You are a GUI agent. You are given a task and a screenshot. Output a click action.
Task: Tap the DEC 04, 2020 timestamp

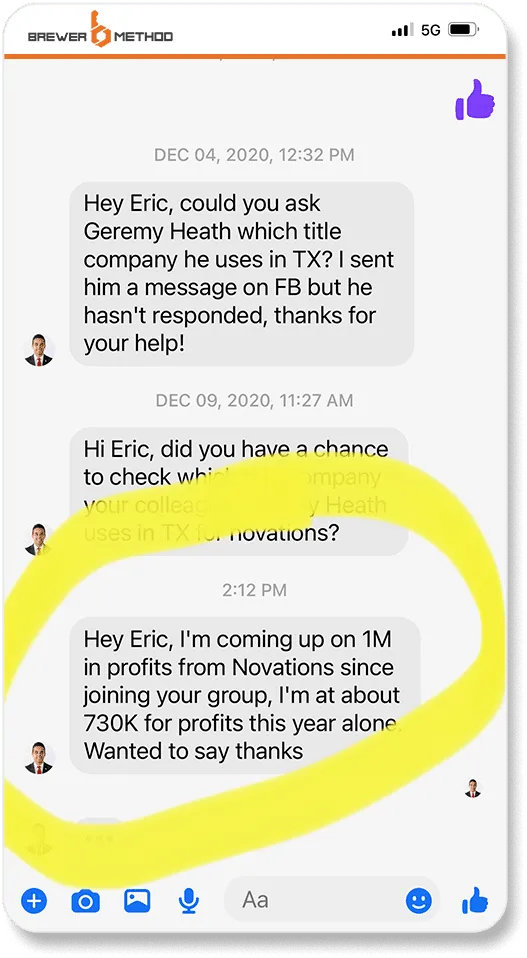click(254, 155)
